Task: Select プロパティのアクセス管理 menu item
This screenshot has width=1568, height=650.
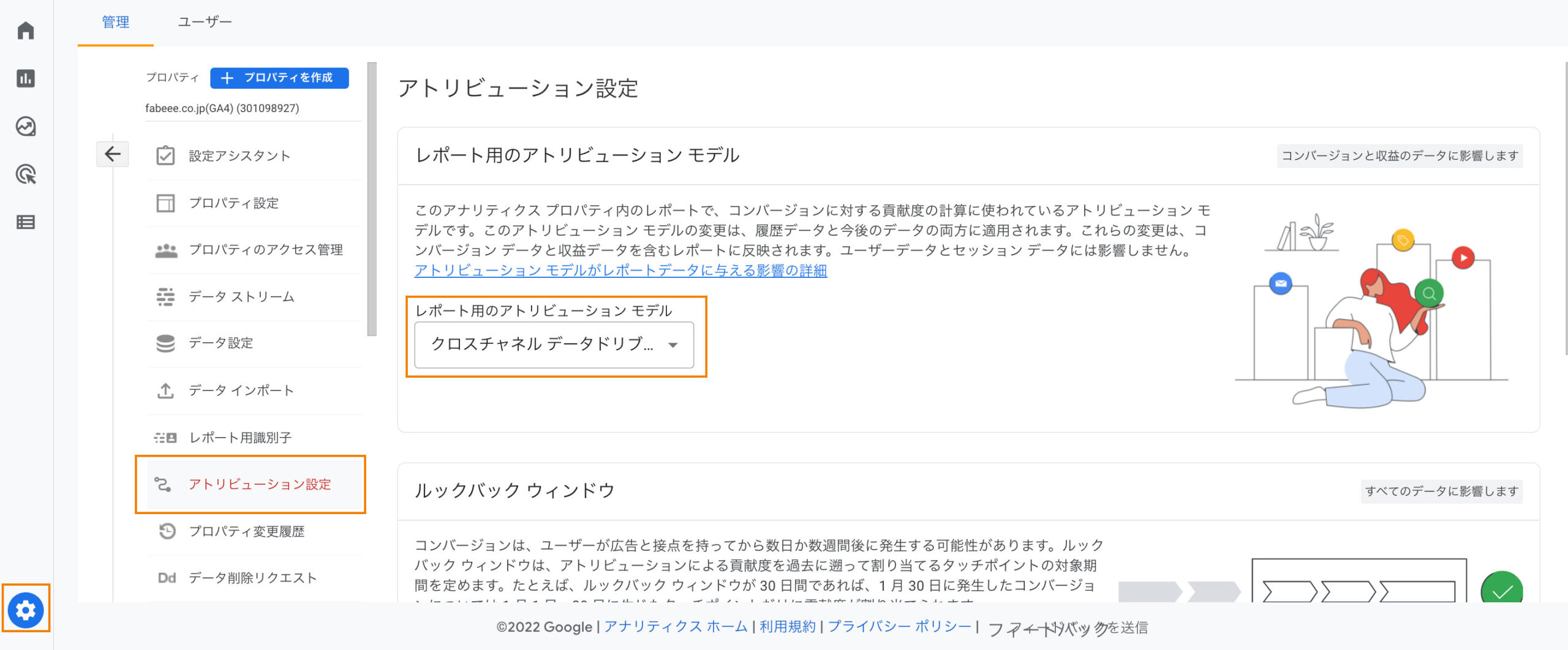Action: (254, 250)
